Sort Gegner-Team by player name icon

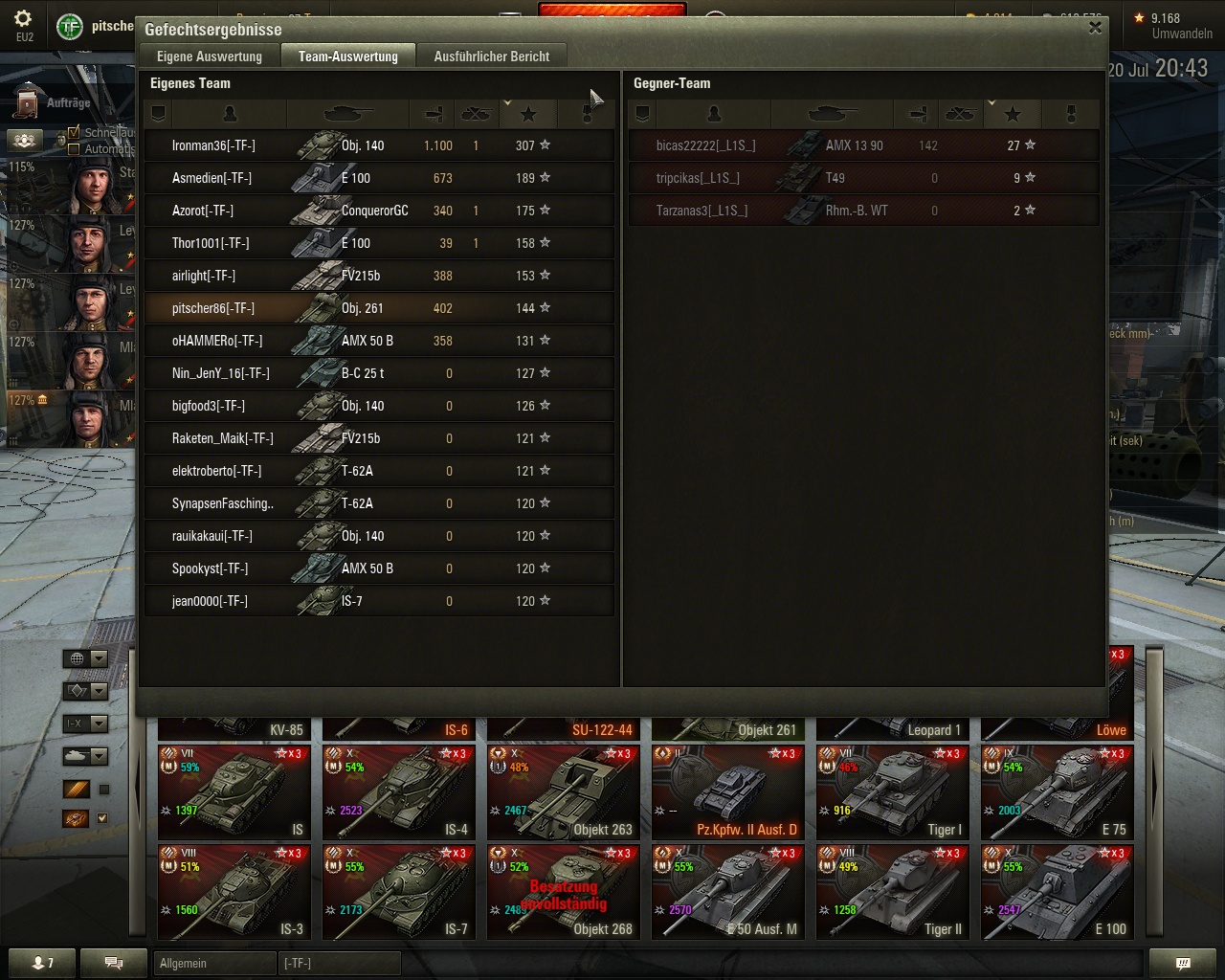tap(714, 115)
